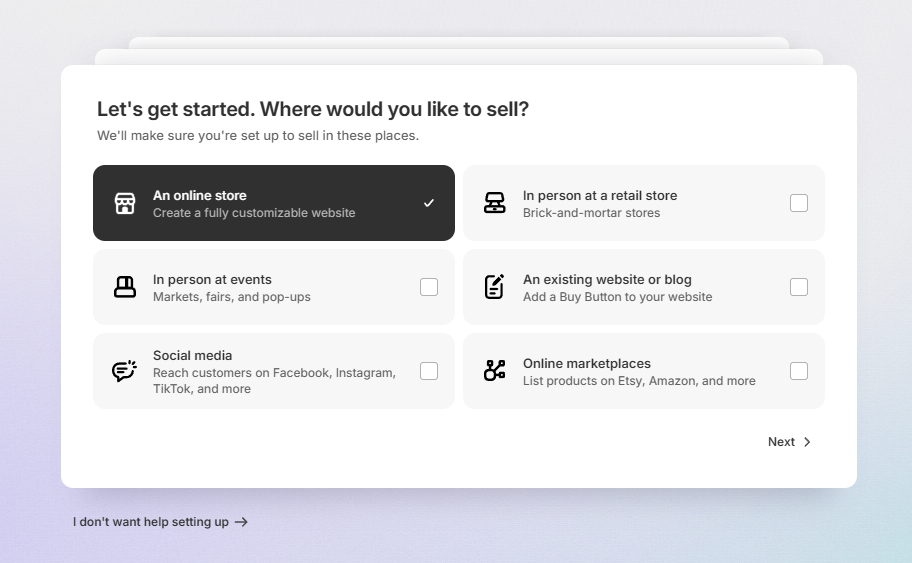Click the document-with-pencil icon for existing website
This screenshot has width=912, height=563.
click(x=495, y=287)
